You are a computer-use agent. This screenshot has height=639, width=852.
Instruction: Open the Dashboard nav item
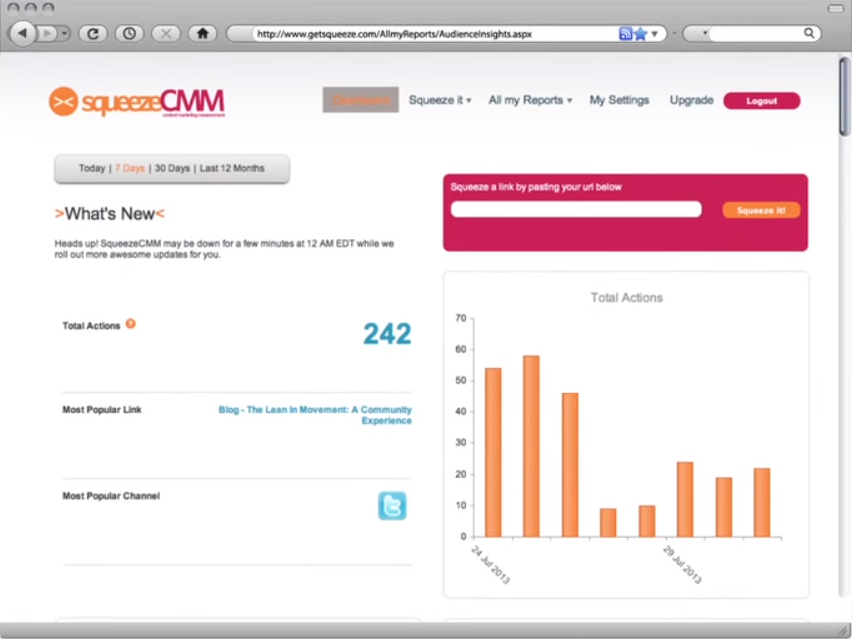click(x=361, y=100)
